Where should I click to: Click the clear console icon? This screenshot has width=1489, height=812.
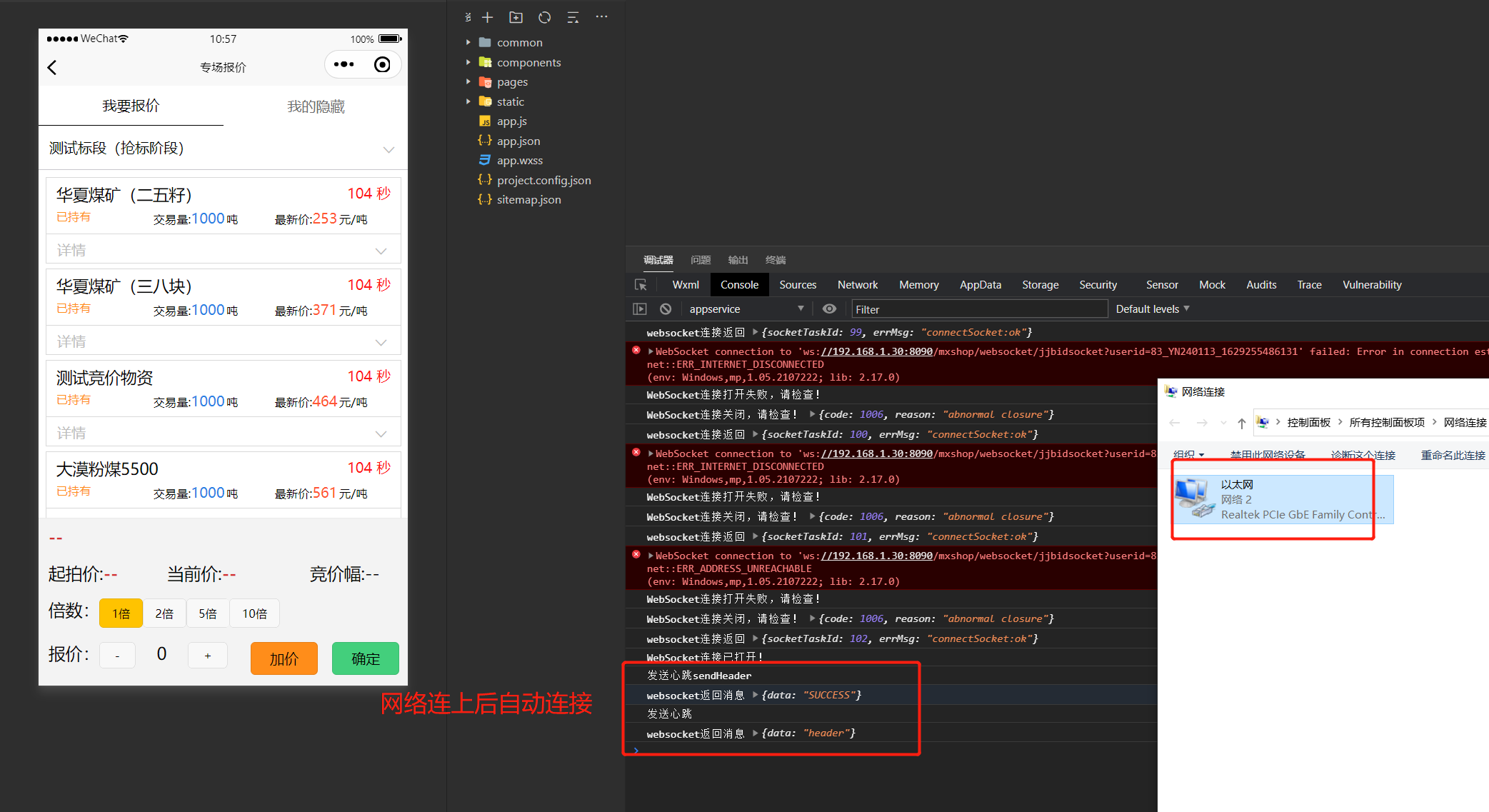pos(666,309)
